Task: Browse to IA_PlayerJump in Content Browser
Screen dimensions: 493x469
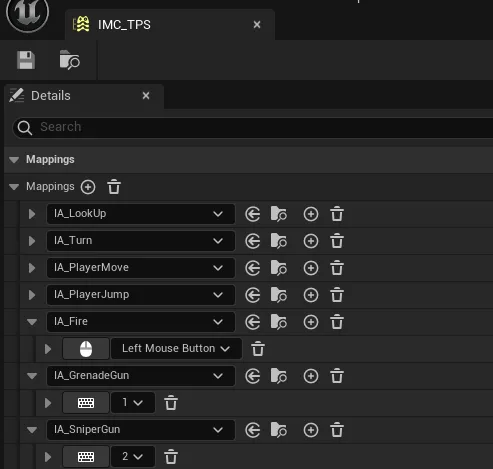Action: 279,295
